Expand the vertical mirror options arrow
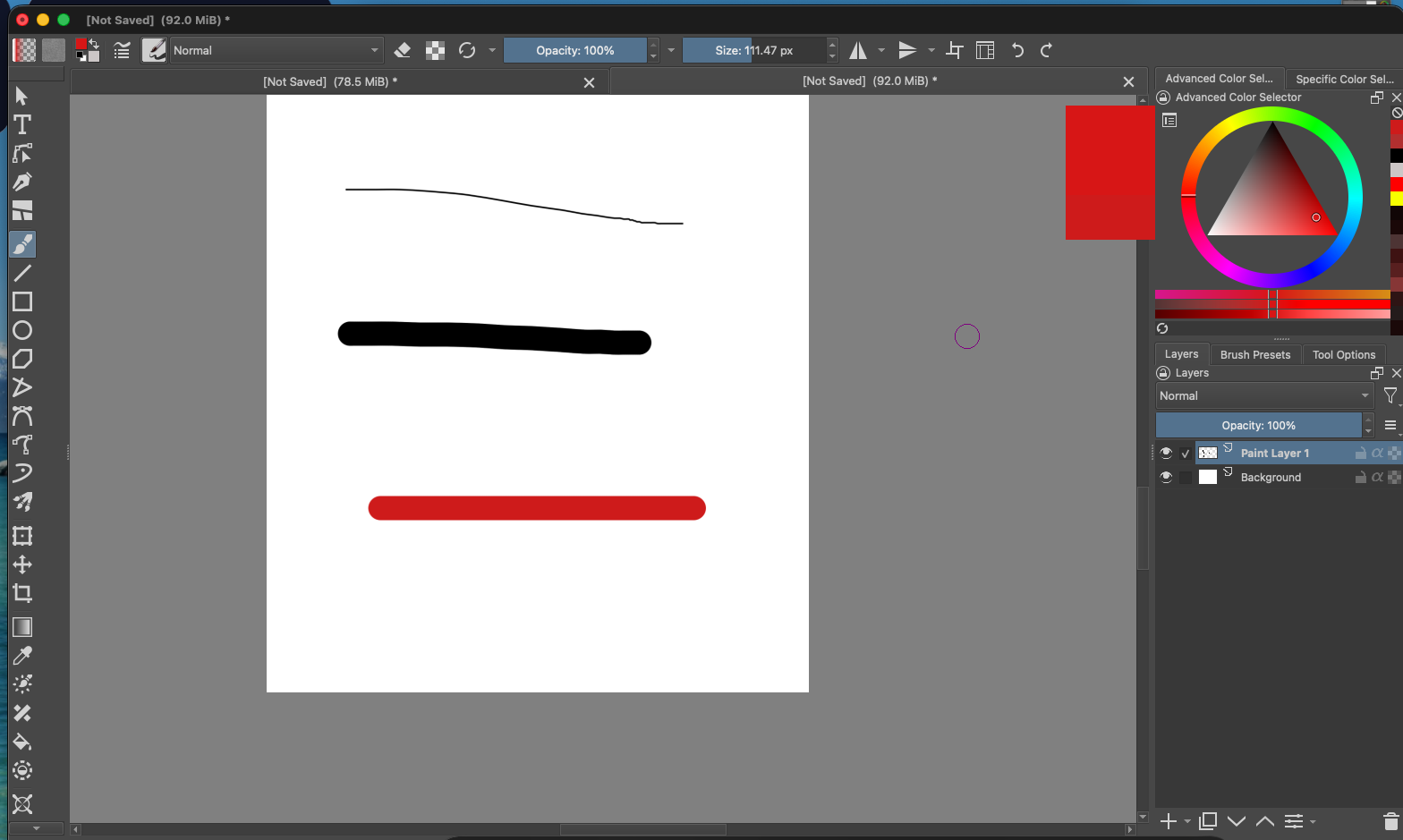 pos(931,50)
